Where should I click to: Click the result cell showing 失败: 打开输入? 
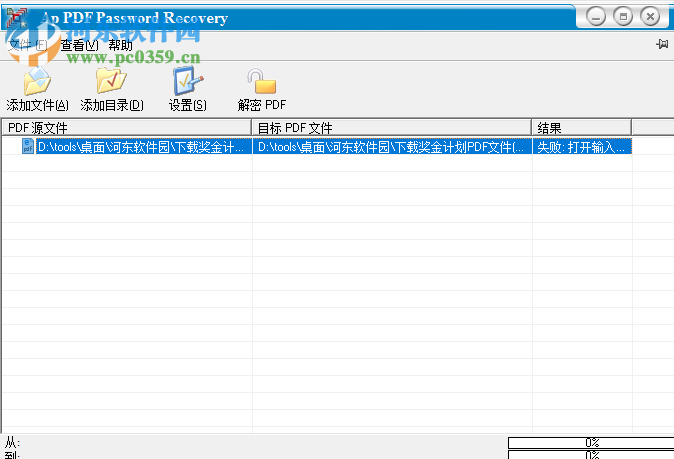pos(582,147)
